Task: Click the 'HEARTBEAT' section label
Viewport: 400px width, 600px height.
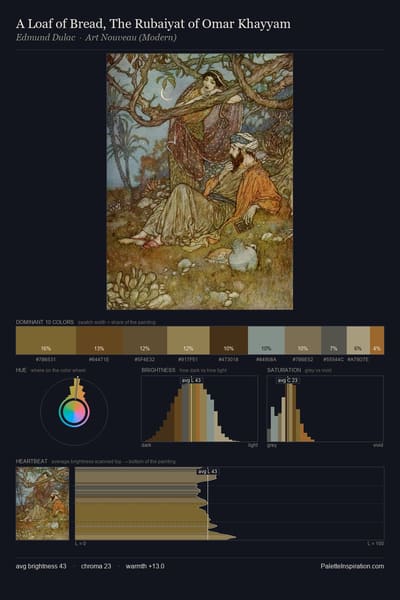Action: (x=32, y=461)
